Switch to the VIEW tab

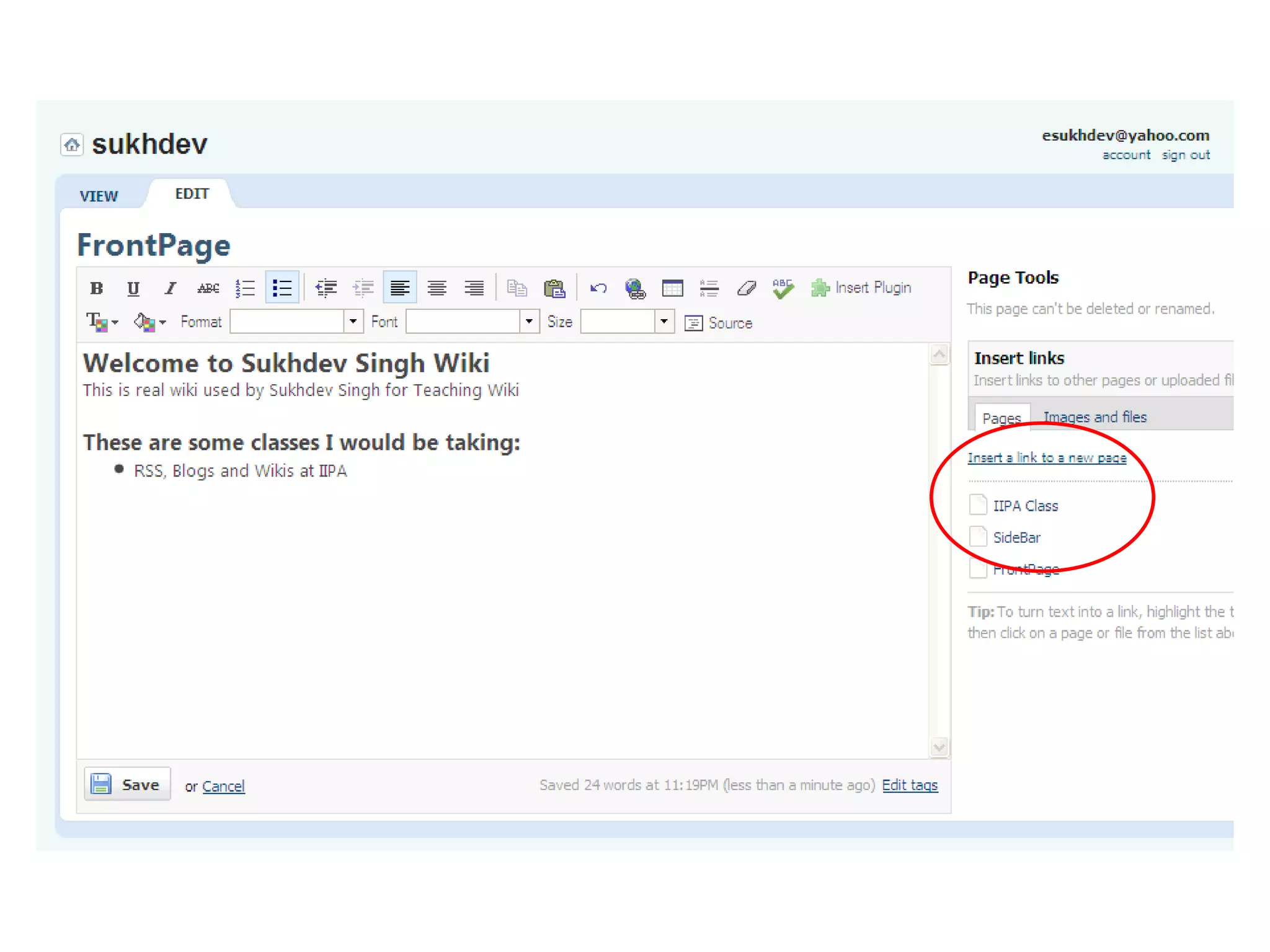(x=99, y=196)
